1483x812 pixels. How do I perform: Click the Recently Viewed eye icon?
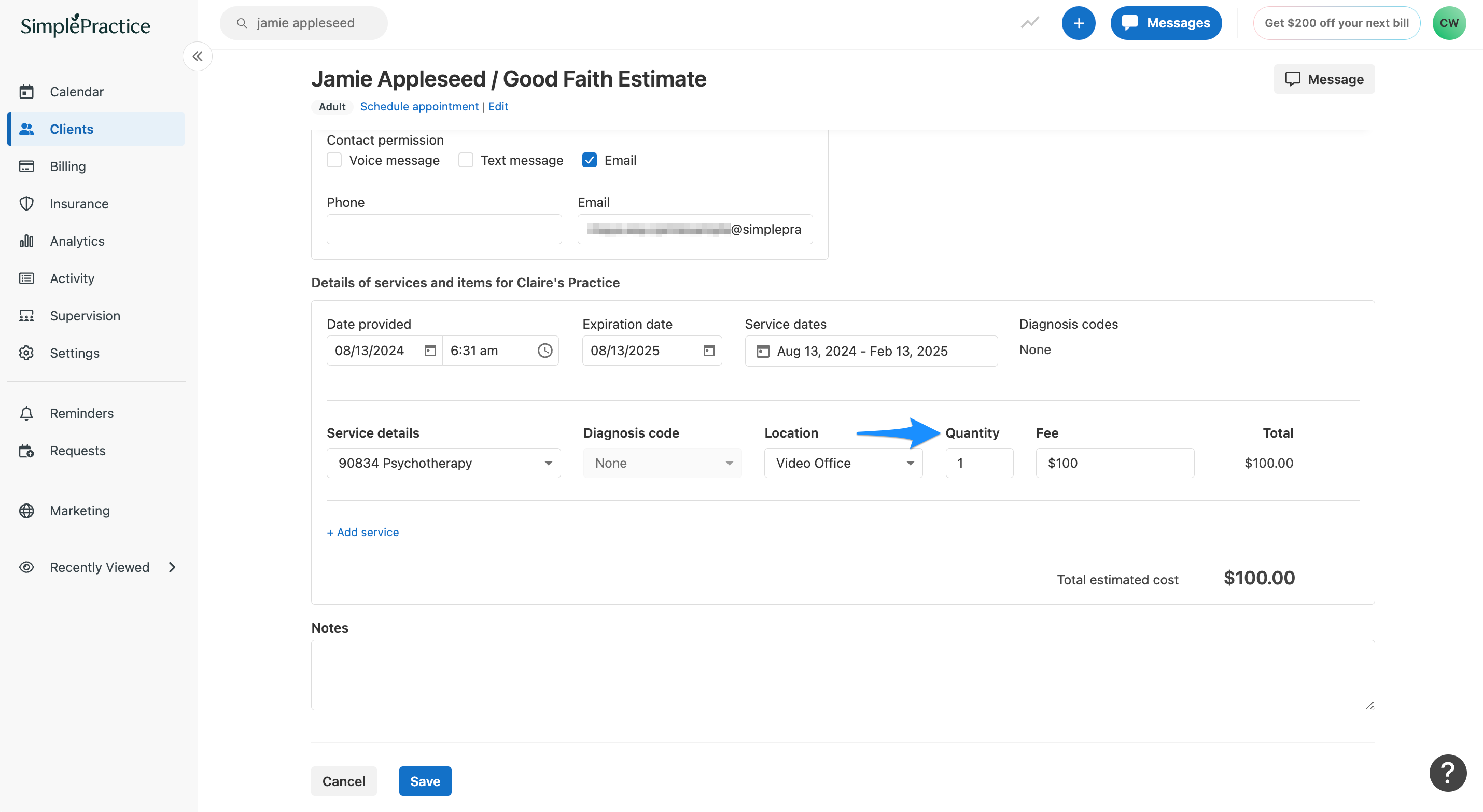pyautogui.click(x=26, y=567)
